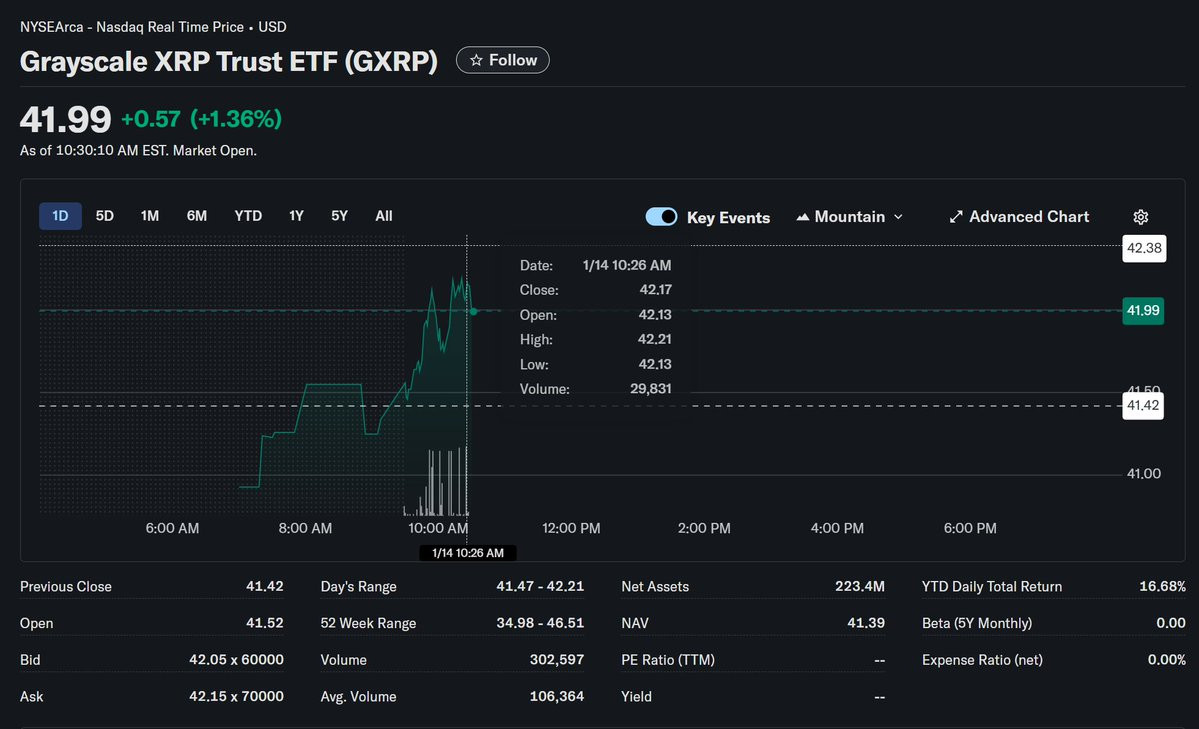Image resolution: width=1199 pixels, height=729 pixels.
Task: Click the volume bars near 10:00 AM
Action: coord(437,484)
